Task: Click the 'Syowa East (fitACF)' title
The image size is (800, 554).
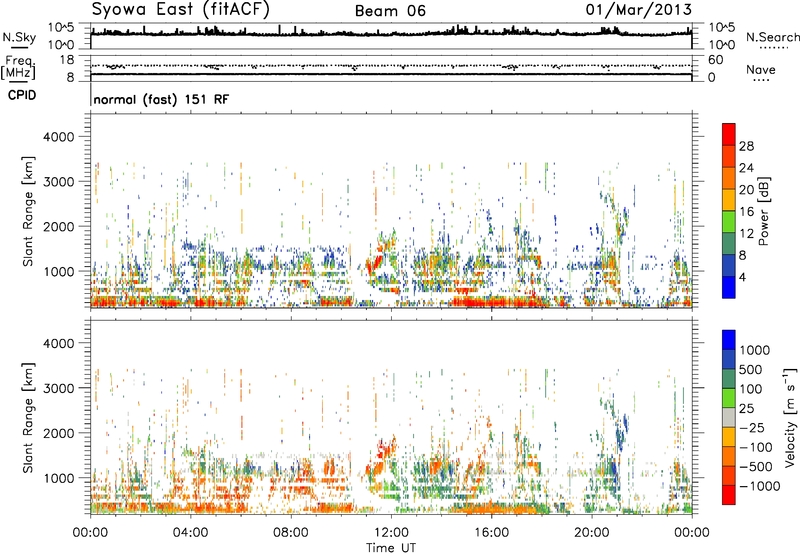Action: point(181,9)
